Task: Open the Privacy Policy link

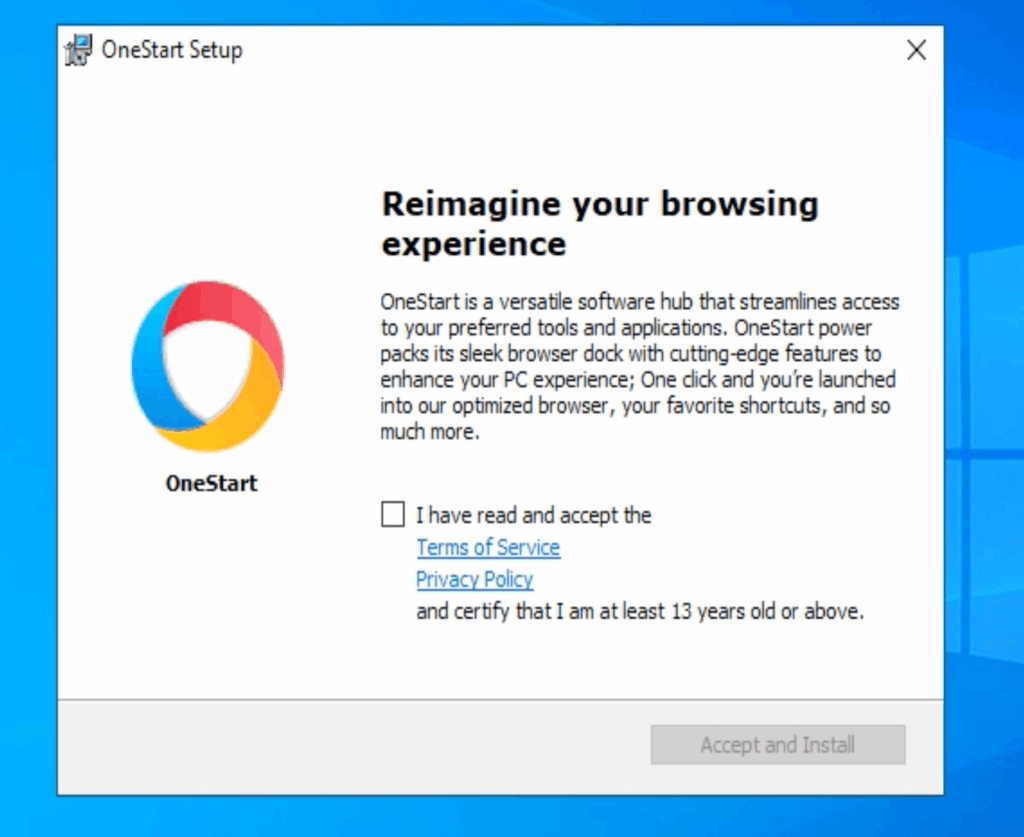Action: click(475, 579)
